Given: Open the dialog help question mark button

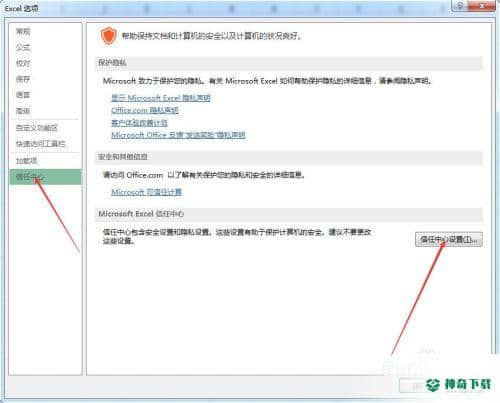Looking at the screenshot, I should 460,5.
